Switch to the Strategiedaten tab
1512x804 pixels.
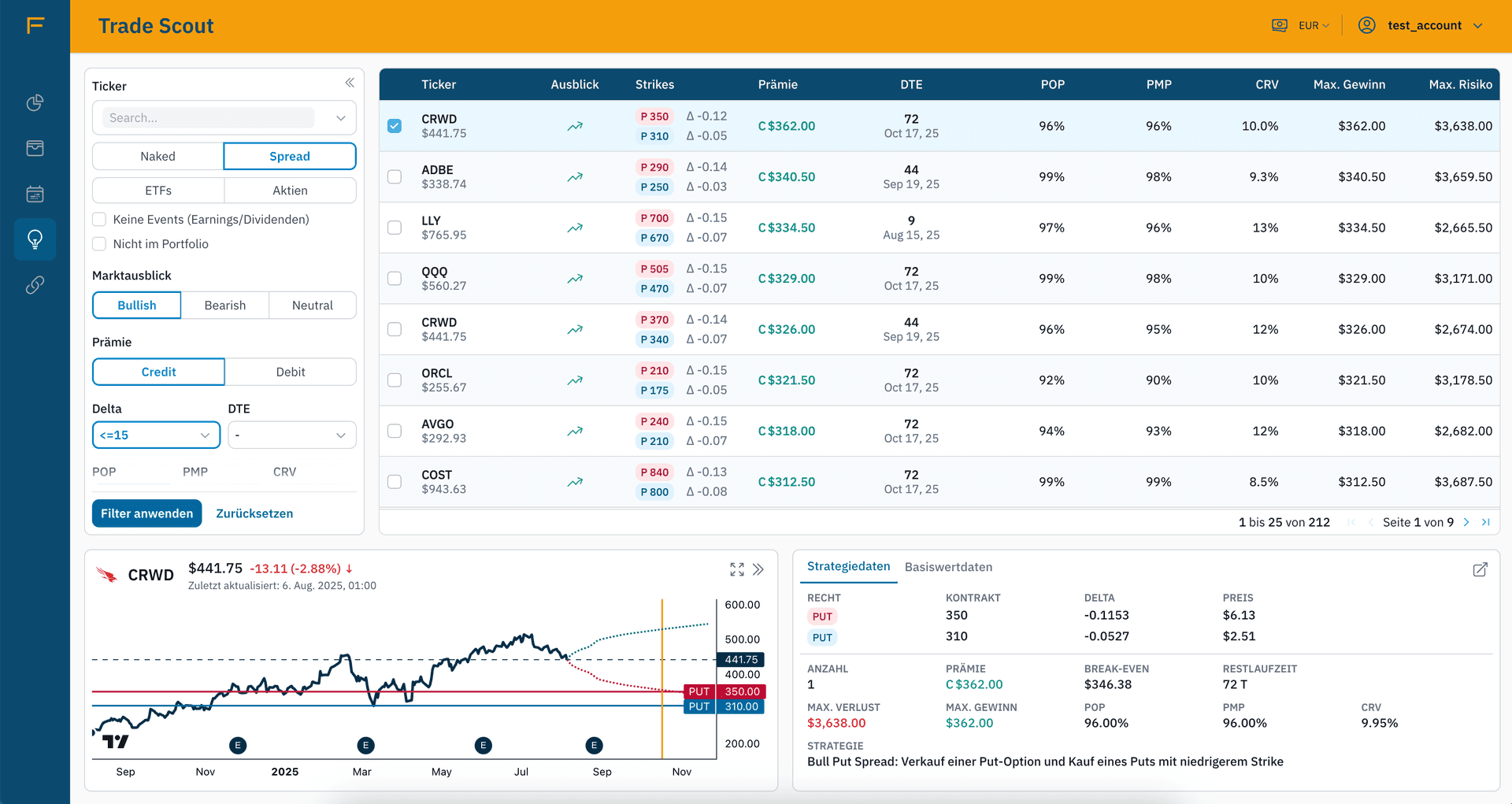point(848,566)
